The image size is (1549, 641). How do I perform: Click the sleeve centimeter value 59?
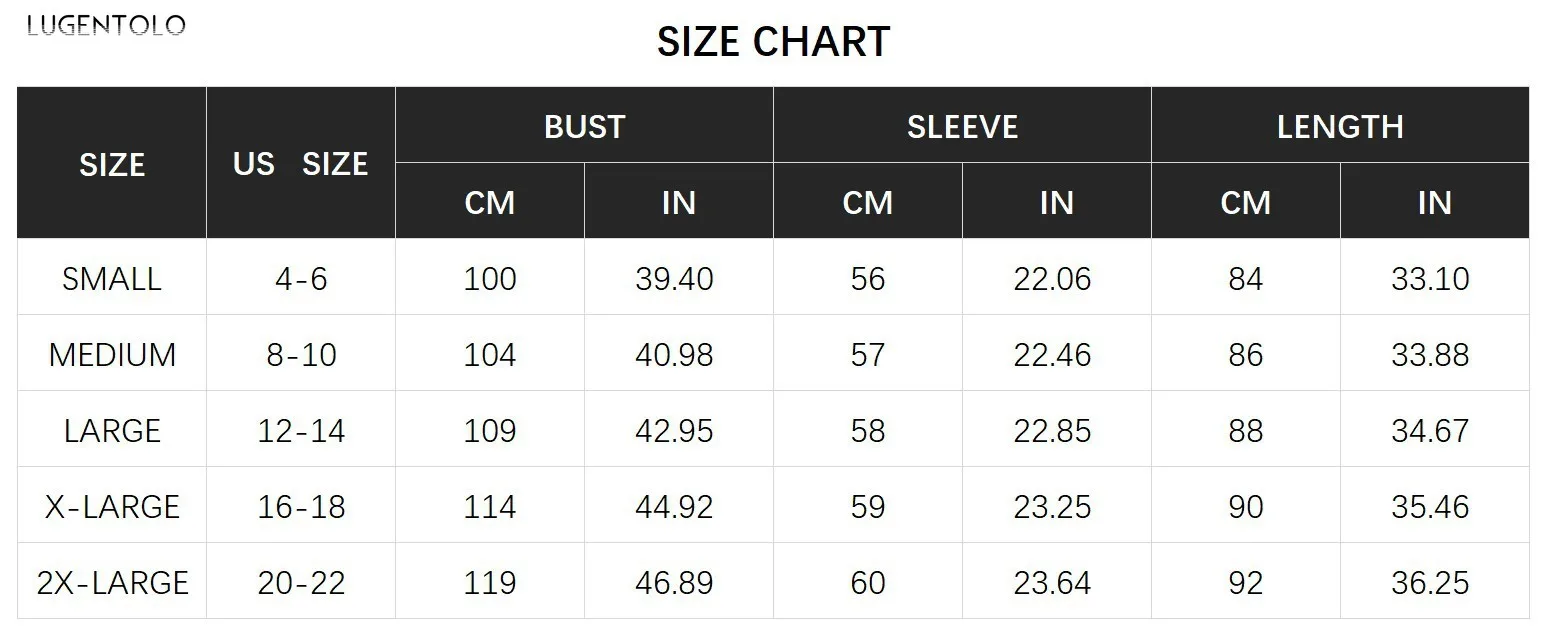(868, 507)
